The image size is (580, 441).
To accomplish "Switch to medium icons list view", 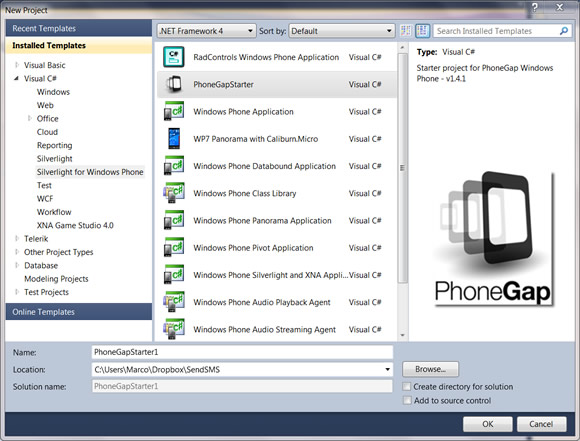I will [422, 31].
